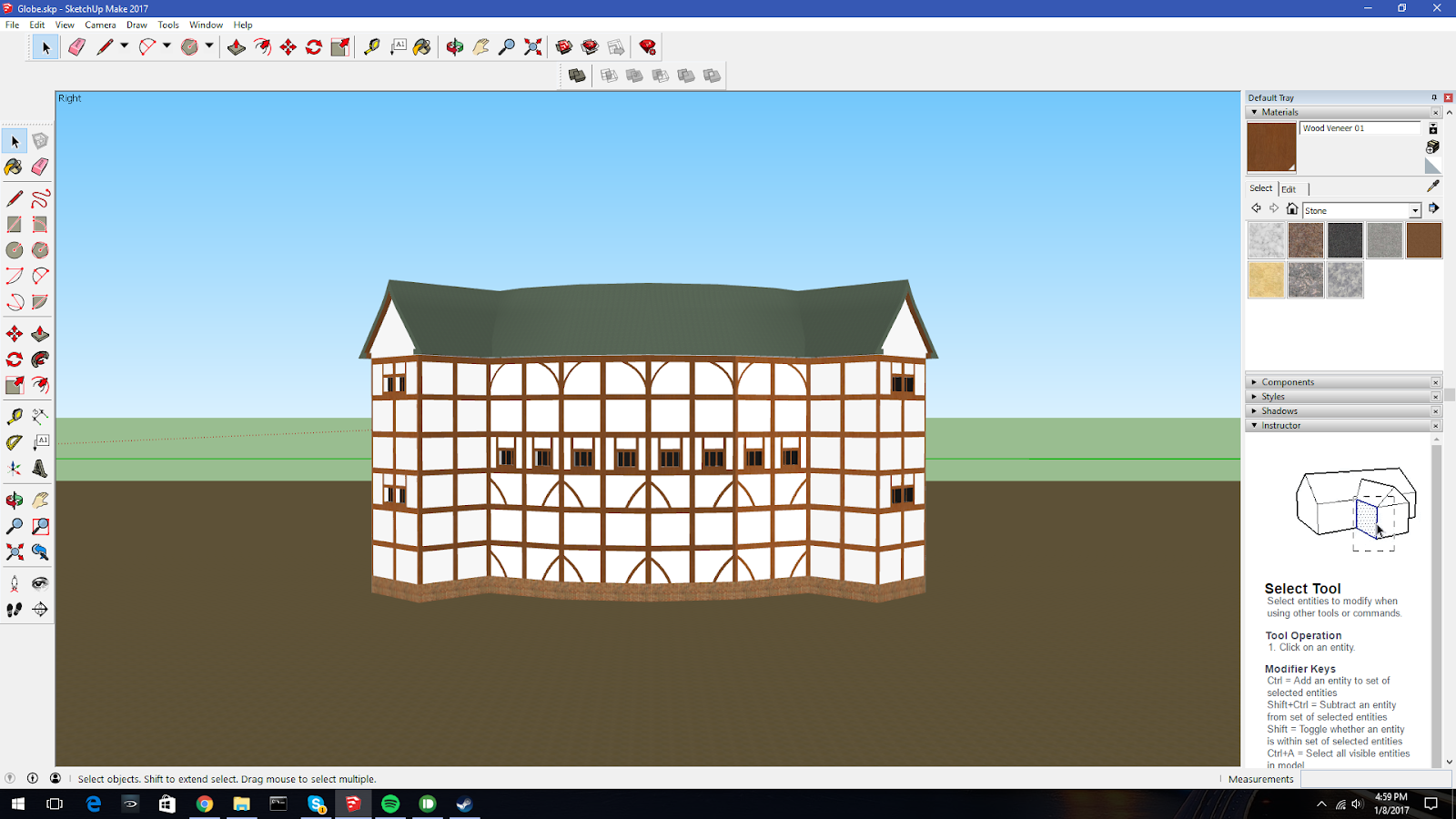Select the Paint Bucket tool

[x=14, y=167]
